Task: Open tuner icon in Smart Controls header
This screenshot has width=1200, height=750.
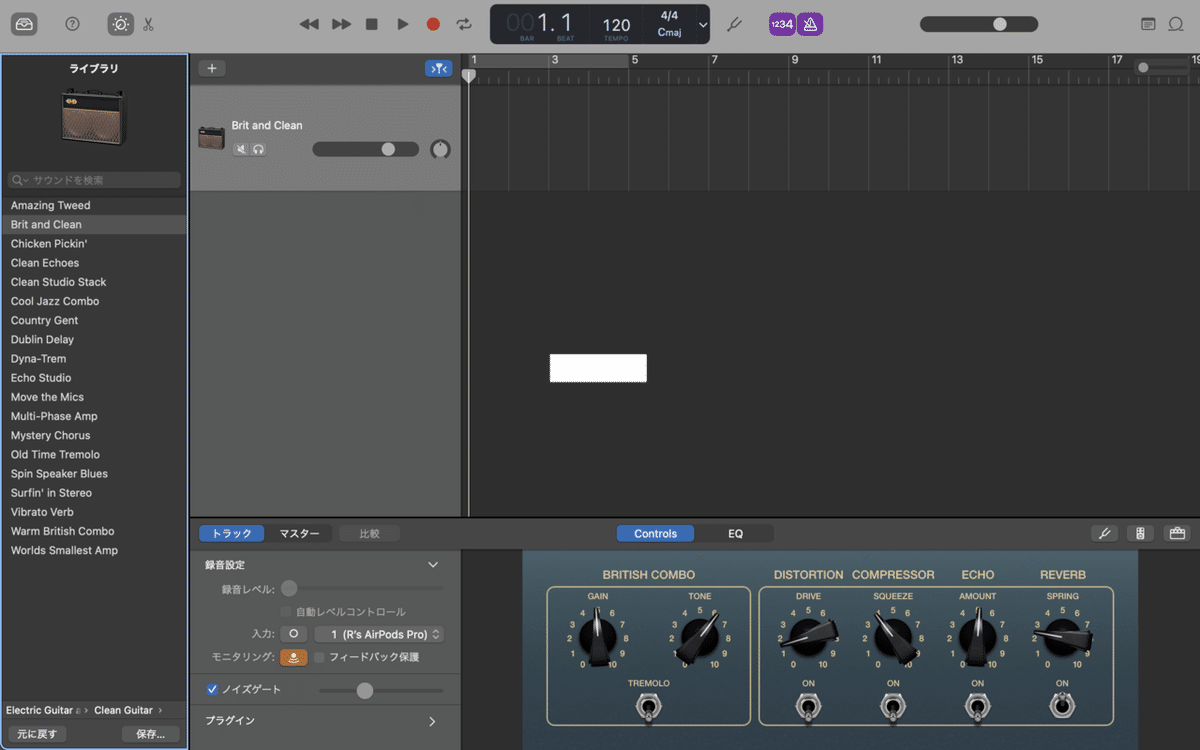Action: click(1105, 534)
